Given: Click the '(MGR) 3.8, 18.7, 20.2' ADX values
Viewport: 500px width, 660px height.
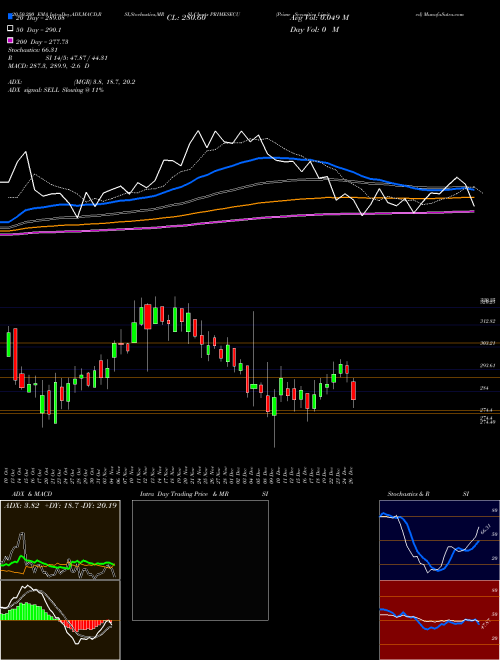Looking at the screenshot, I should [x=104, y=82].
